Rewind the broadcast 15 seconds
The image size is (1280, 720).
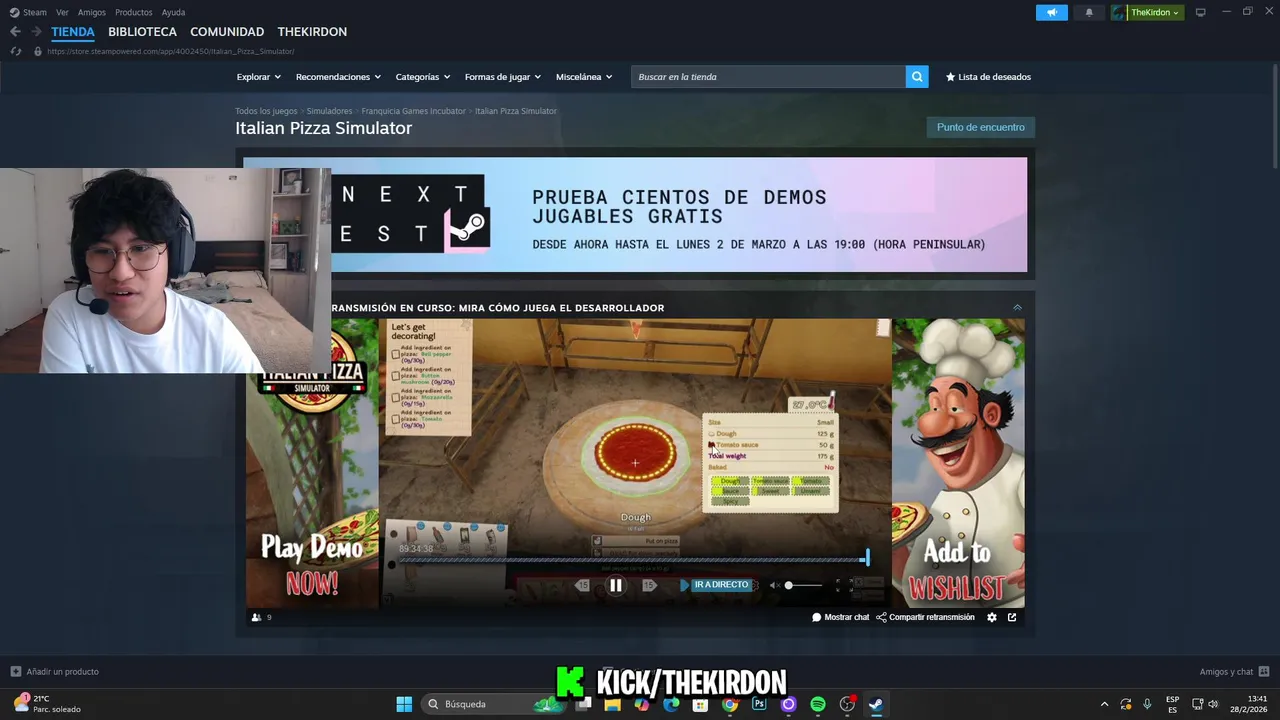click(583, 586)
